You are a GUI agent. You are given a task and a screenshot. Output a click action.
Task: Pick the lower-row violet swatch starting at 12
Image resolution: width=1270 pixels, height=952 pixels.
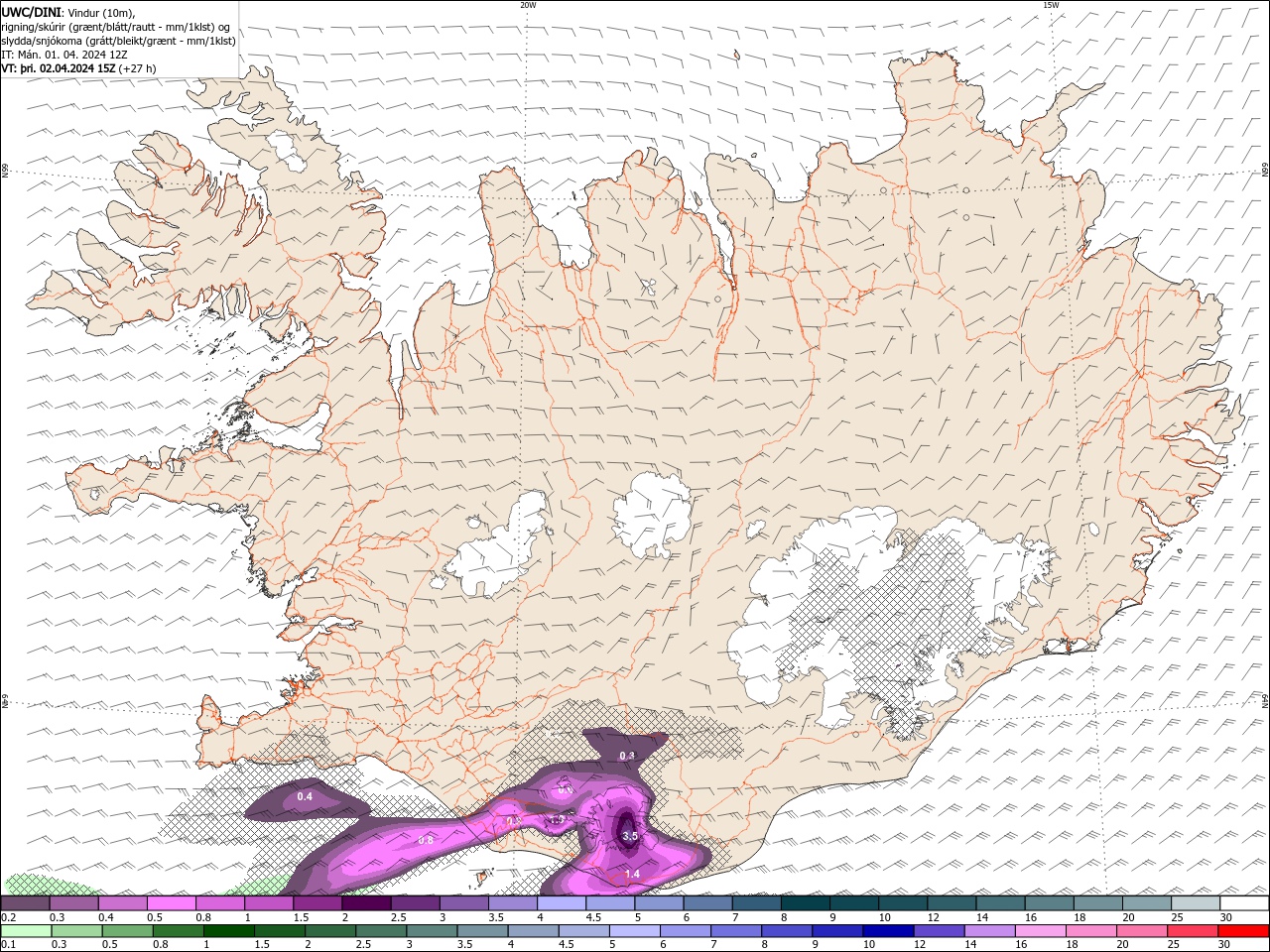point(939,931)
